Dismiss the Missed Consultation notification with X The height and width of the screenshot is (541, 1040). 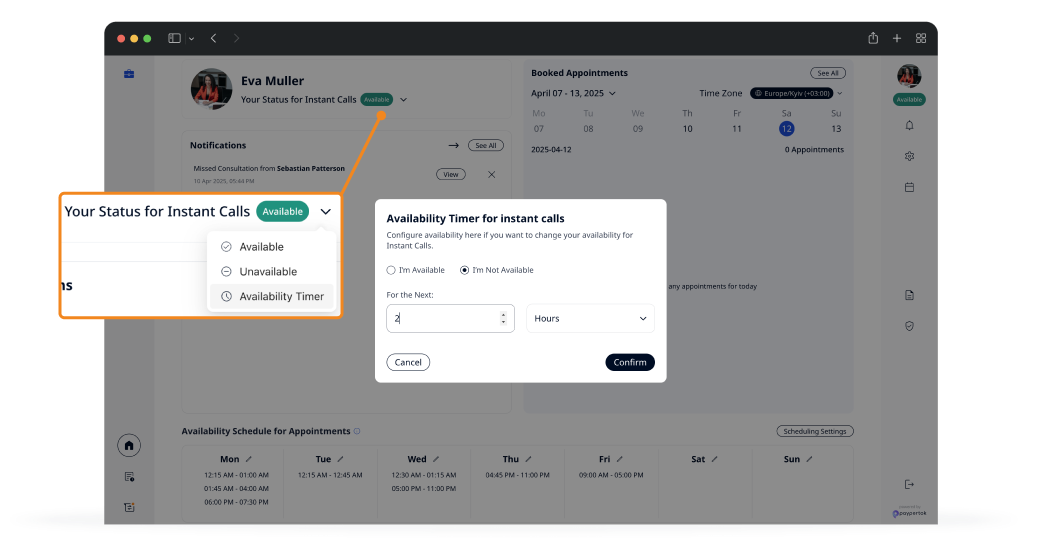click(x=491, y=174)
